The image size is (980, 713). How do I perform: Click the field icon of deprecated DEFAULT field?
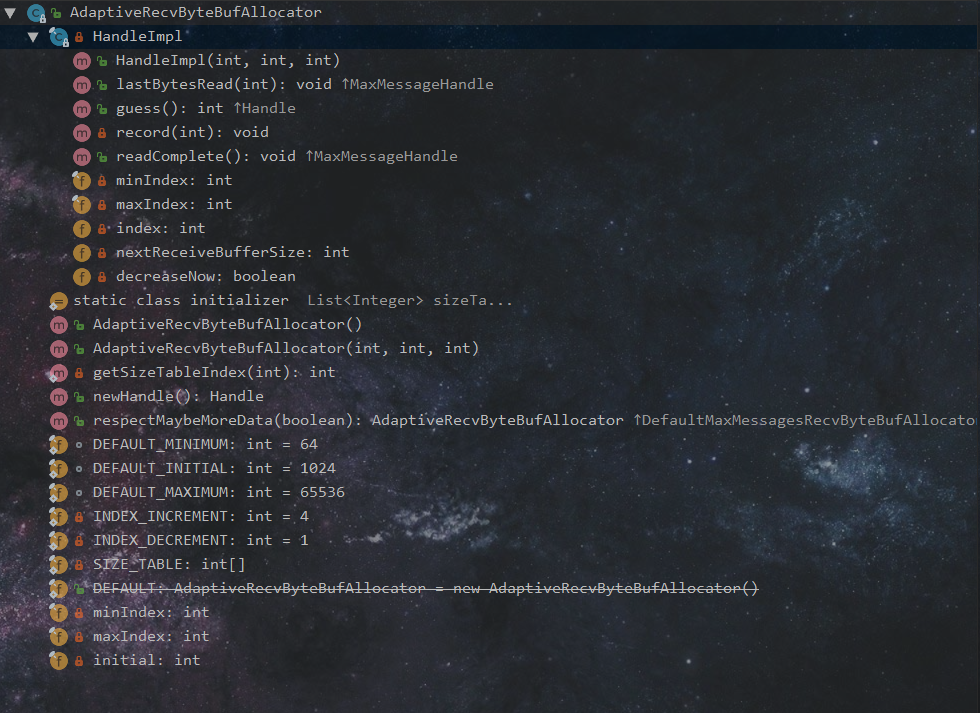59,589
